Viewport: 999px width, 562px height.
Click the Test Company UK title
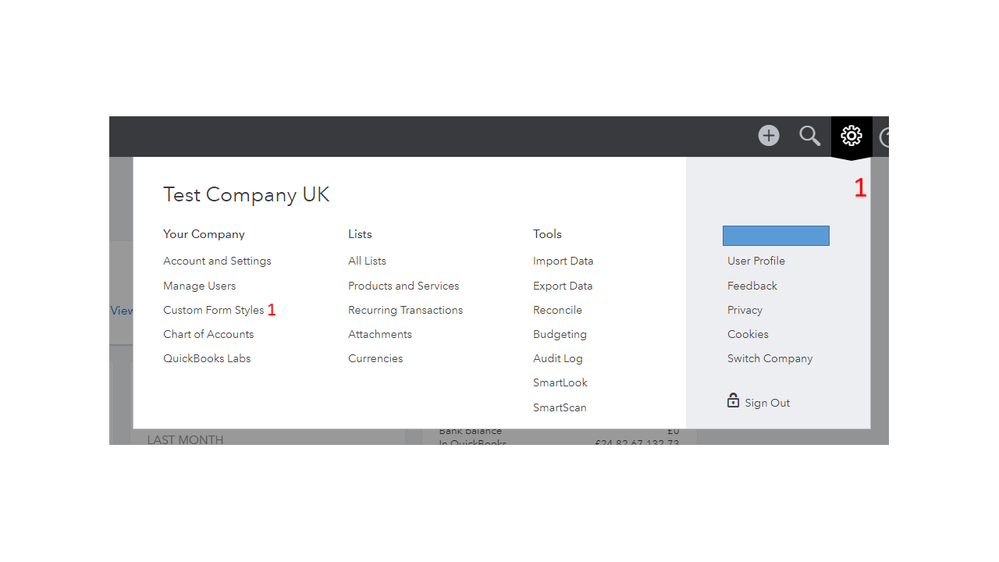[x=246, y=195]
